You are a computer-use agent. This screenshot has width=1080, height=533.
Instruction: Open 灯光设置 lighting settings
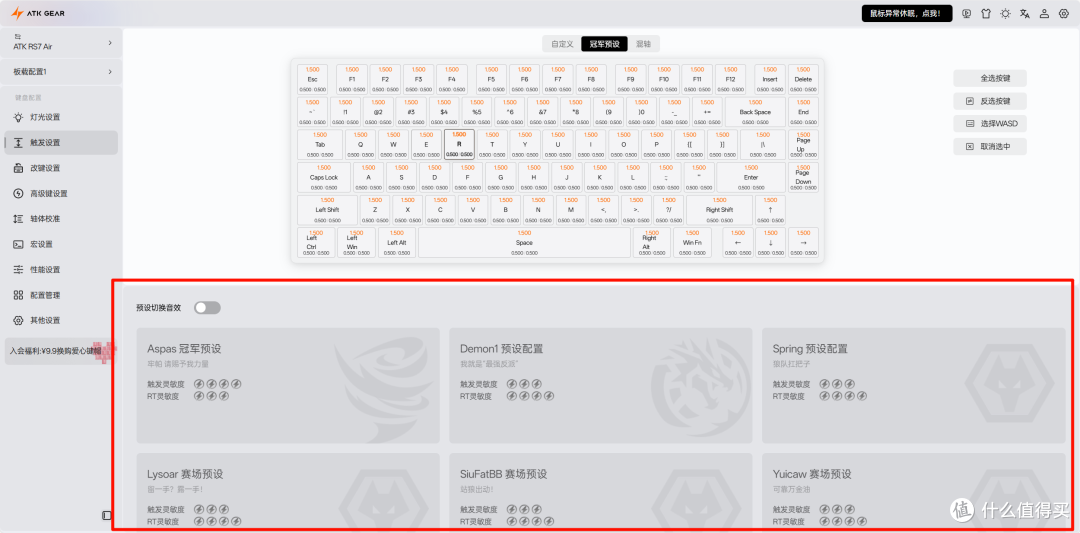coord(61,117)
